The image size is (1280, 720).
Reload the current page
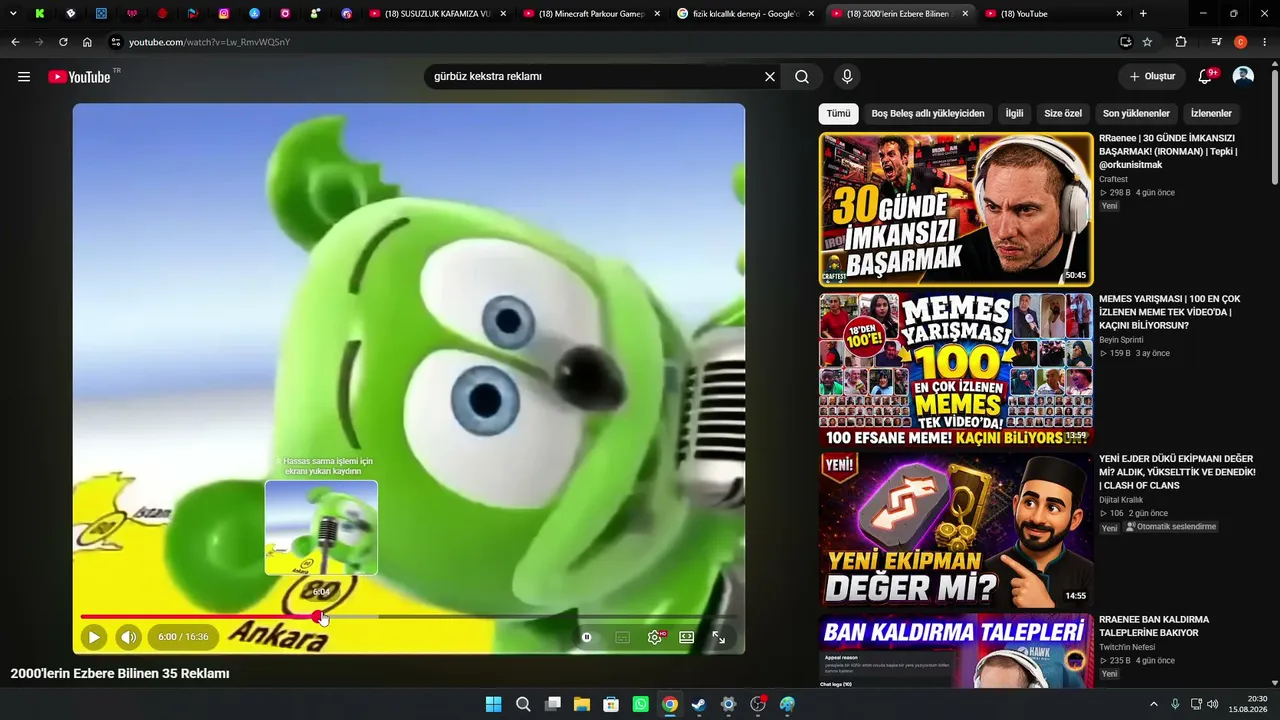coord(63,42)
